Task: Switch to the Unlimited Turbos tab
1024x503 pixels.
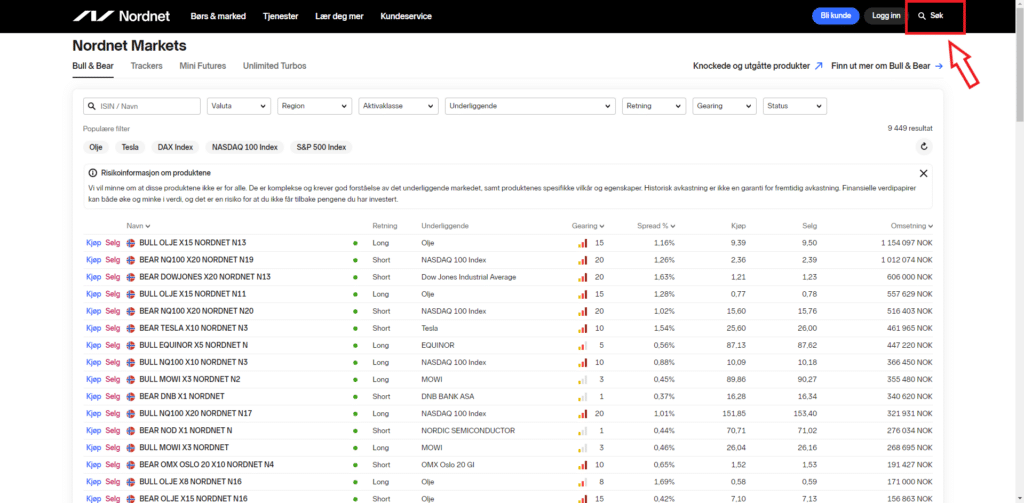Action: tap(274, 66)
